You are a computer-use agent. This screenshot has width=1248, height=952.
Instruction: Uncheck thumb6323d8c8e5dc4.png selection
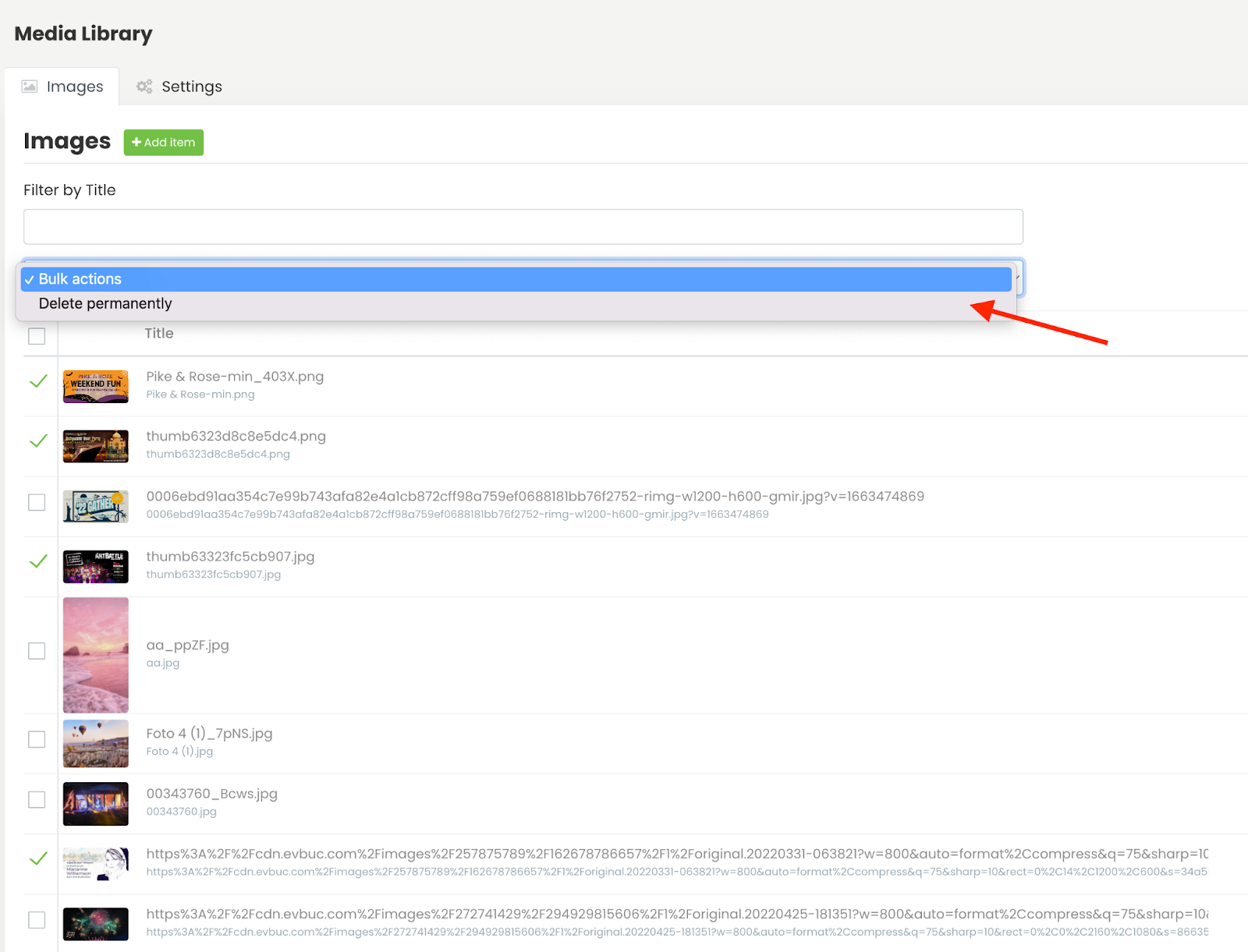38,441
